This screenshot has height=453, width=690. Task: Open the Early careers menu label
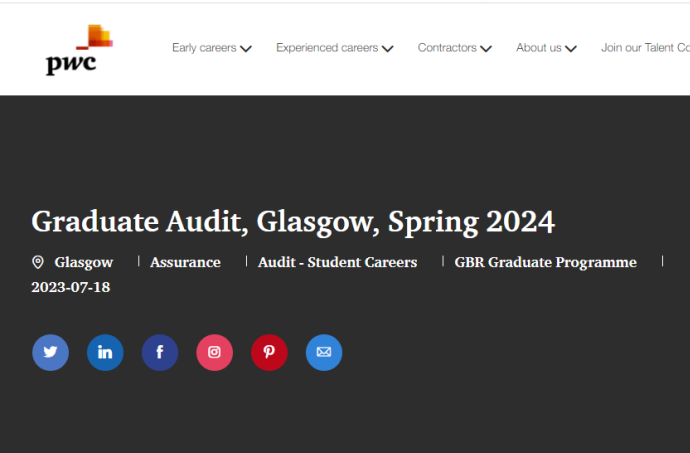point(204,48)
